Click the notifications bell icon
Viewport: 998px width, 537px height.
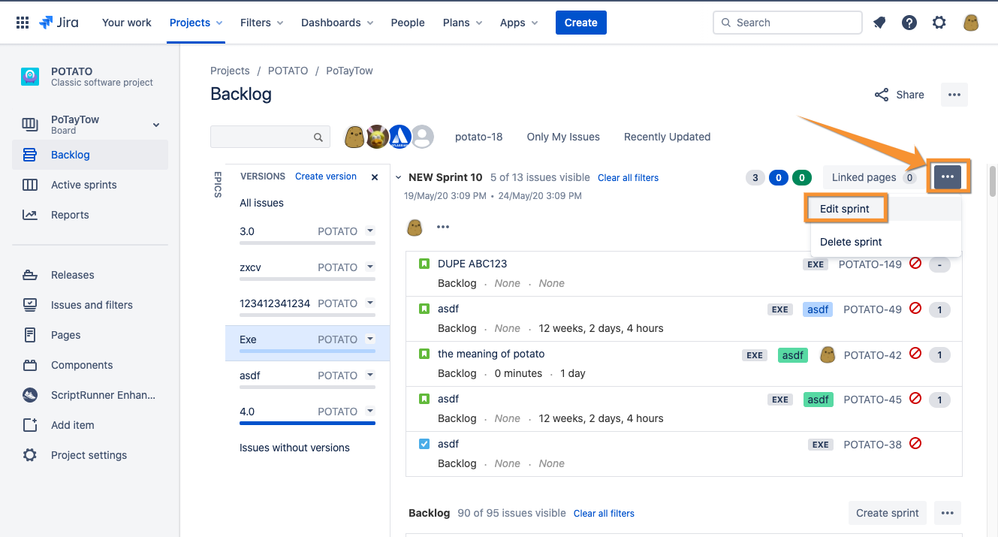click(x=879, y=22)
